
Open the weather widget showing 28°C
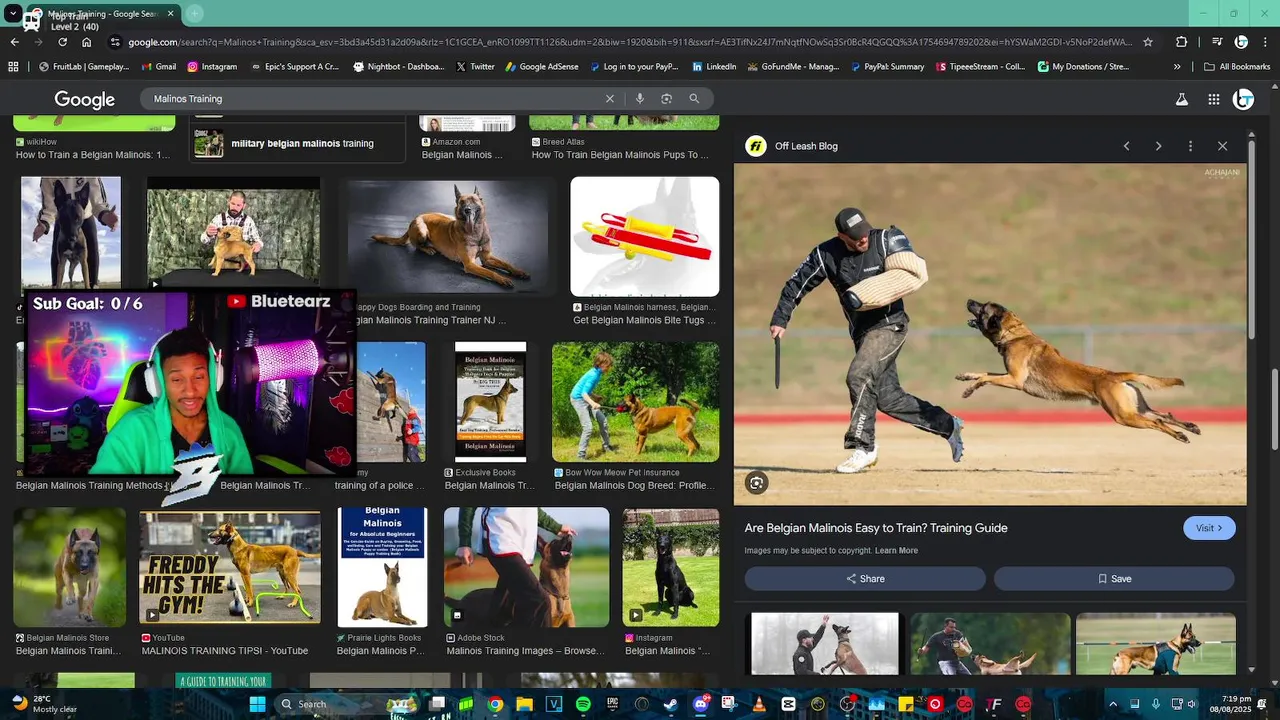[42, 704]
